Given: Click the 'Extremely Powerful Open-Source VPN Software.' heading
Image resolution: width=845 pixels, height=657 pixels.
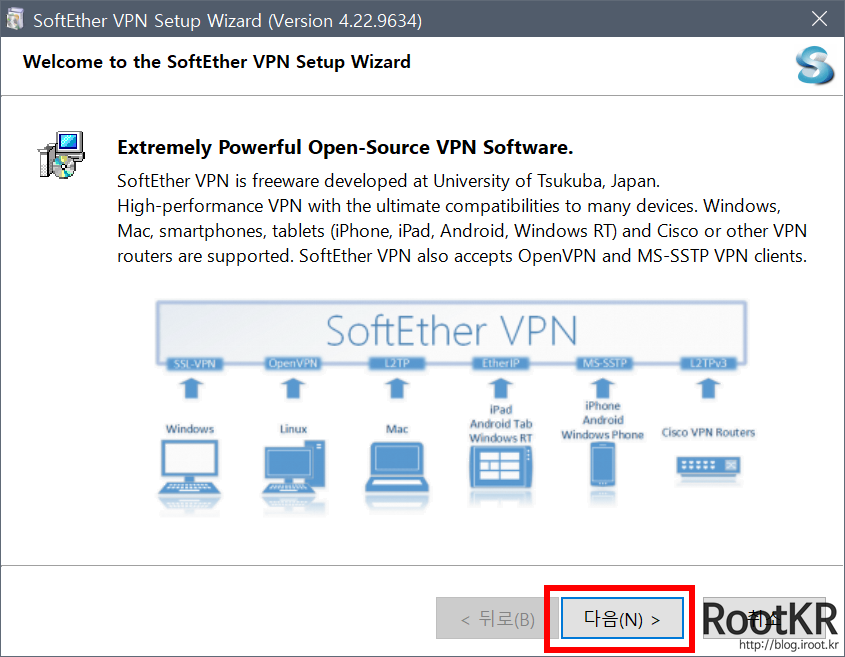Looking at the screenshot, I should 345,147.
